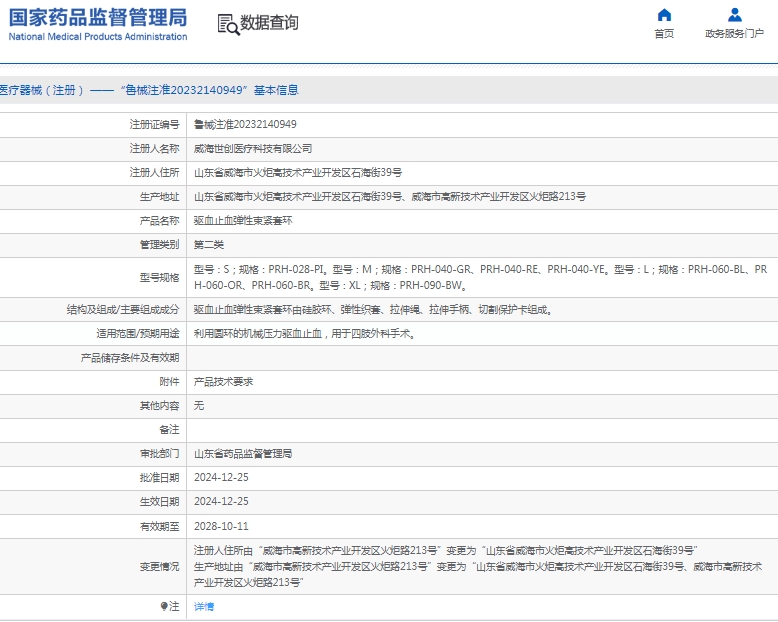Screen dimensions: 778x622
Task: Select the expiry date 2028-10-11
Action: point(221,526)
